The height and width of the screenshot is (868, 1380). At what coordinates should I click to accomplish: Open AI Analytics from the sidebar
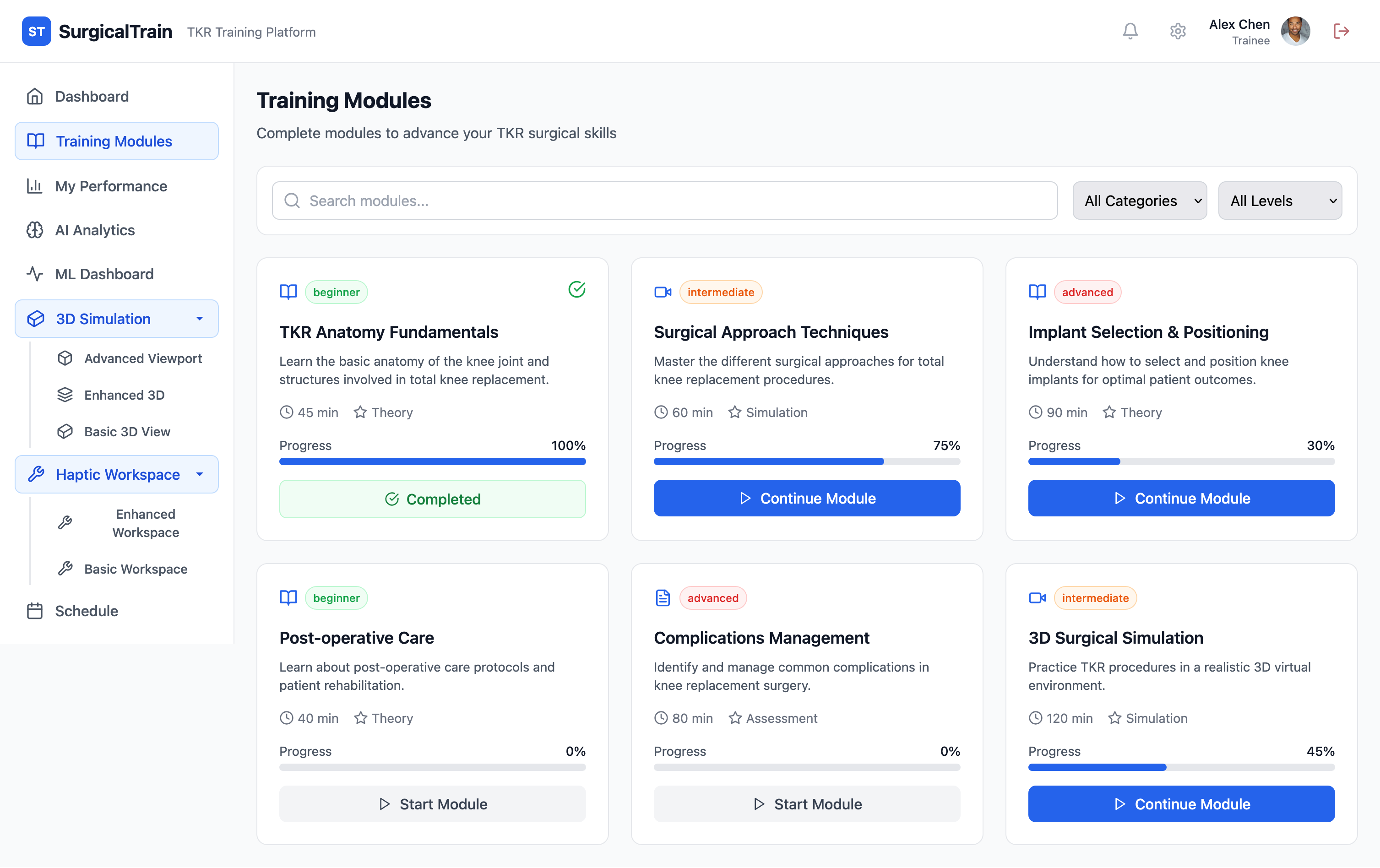pos(95,230)
